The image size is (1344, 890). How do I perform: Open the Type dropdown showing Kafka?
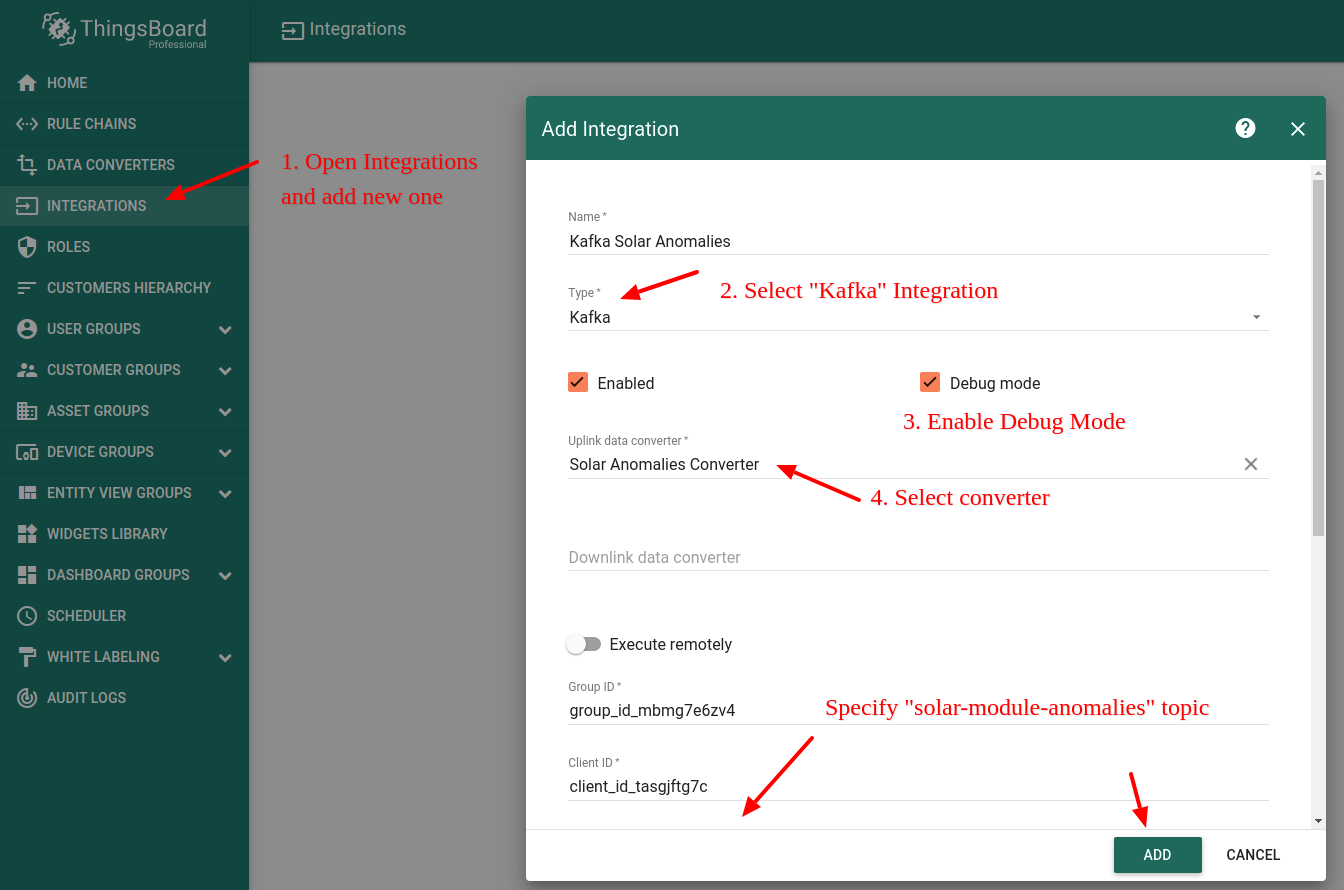[x=918, y=317]
